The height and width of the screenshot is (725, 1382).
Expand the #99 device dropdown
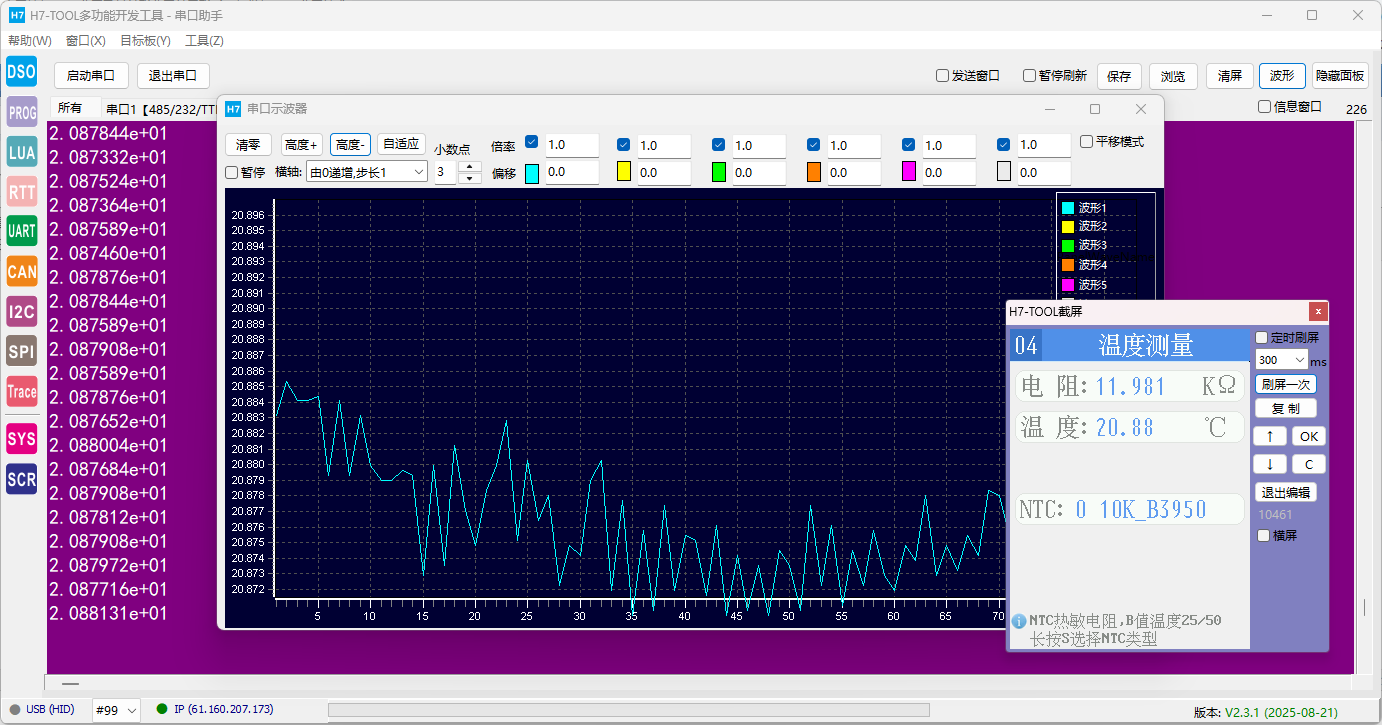click(x=116, y=710)
